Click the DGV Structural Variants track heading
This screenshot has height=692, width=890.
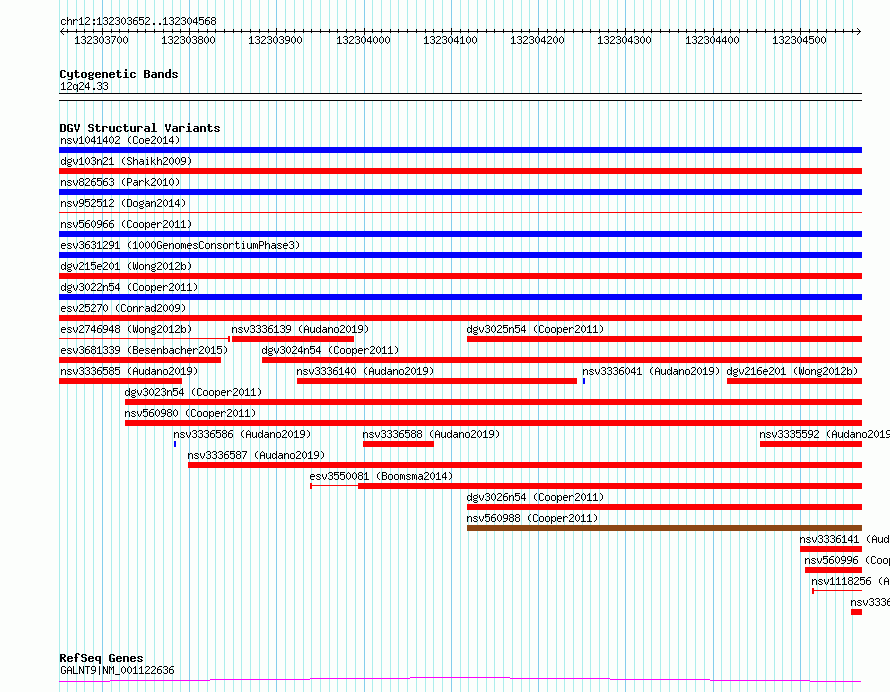tap(140, 128)
